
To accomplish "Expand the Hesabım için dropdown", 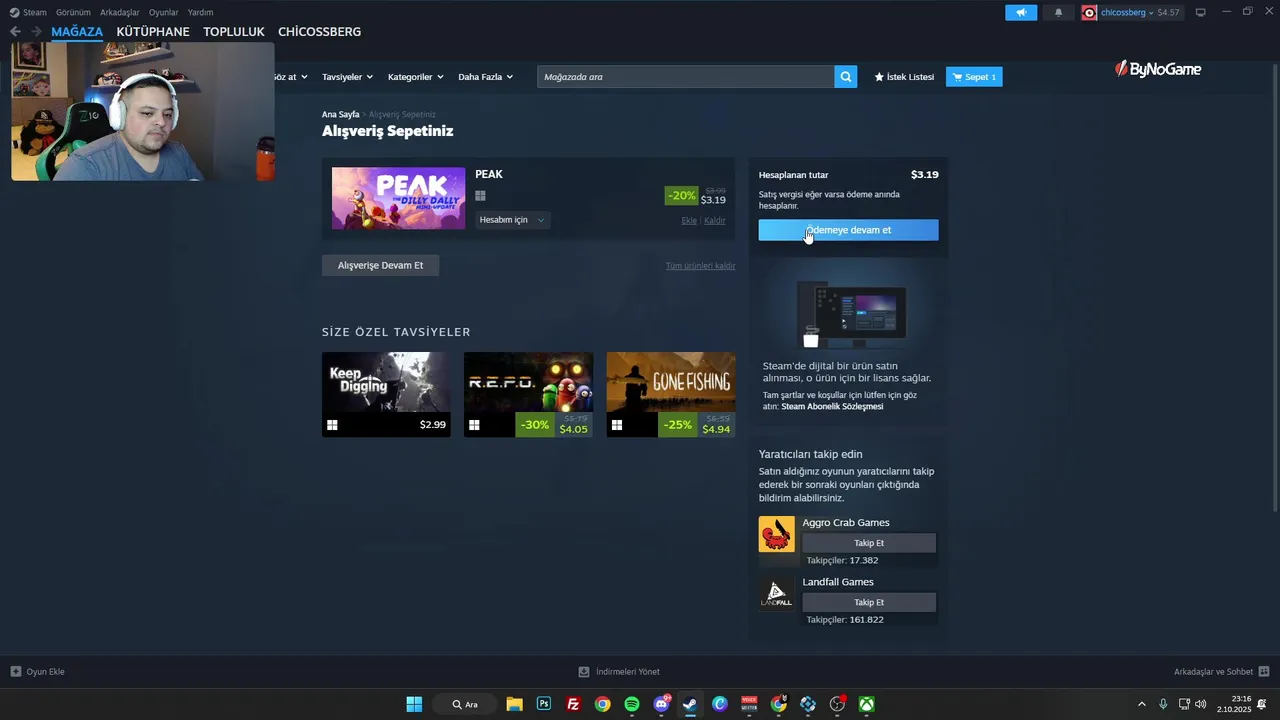I will pyautogui.click(x=512, y=220).
